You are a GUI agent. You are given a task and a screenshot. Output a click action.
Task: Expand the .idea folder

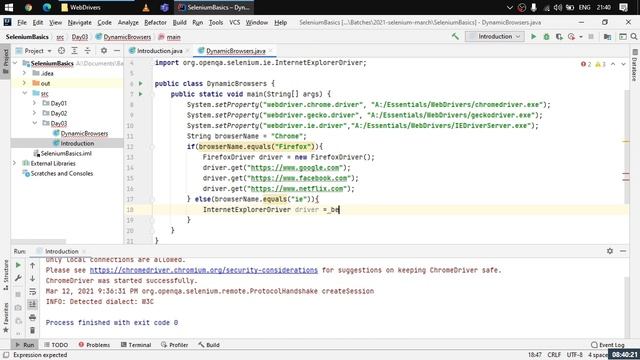24,73
